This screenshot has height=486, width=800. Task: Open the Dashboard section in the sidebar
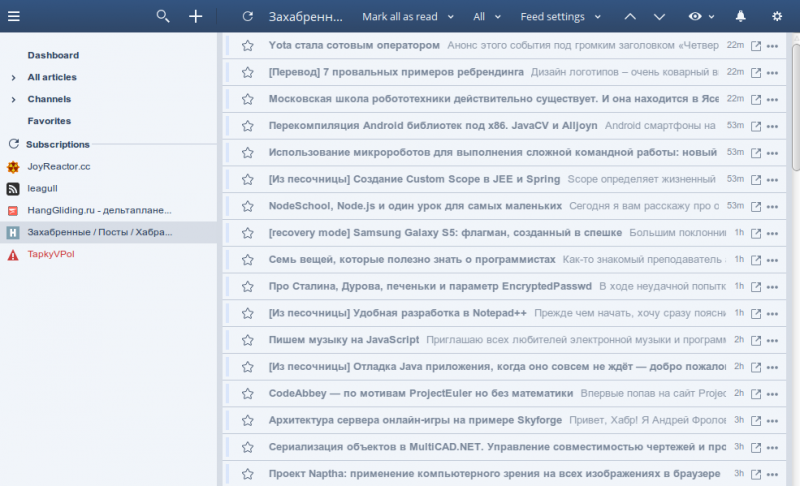point(53,55)
